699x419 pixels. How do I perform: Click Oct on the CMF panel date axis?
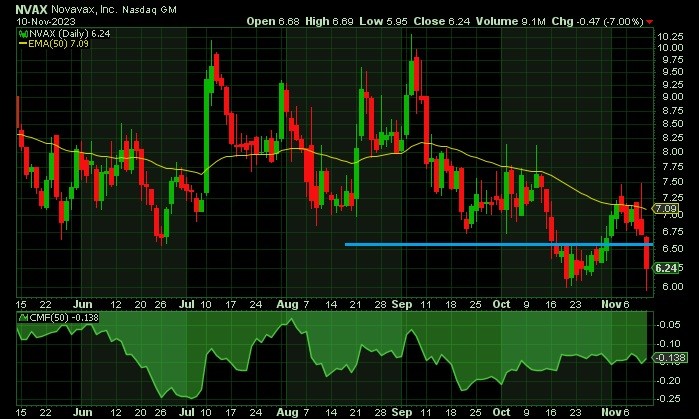click(502, 412)
